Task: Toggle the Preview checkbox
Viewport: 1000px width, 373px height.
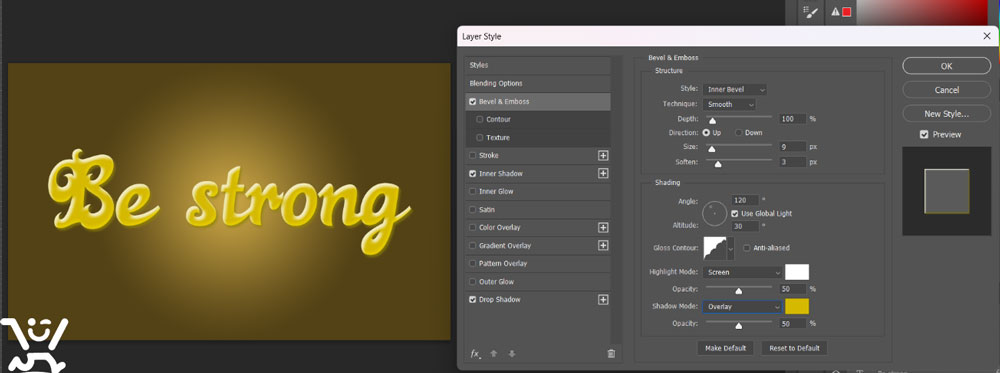Action: click(x=924, y=135)
